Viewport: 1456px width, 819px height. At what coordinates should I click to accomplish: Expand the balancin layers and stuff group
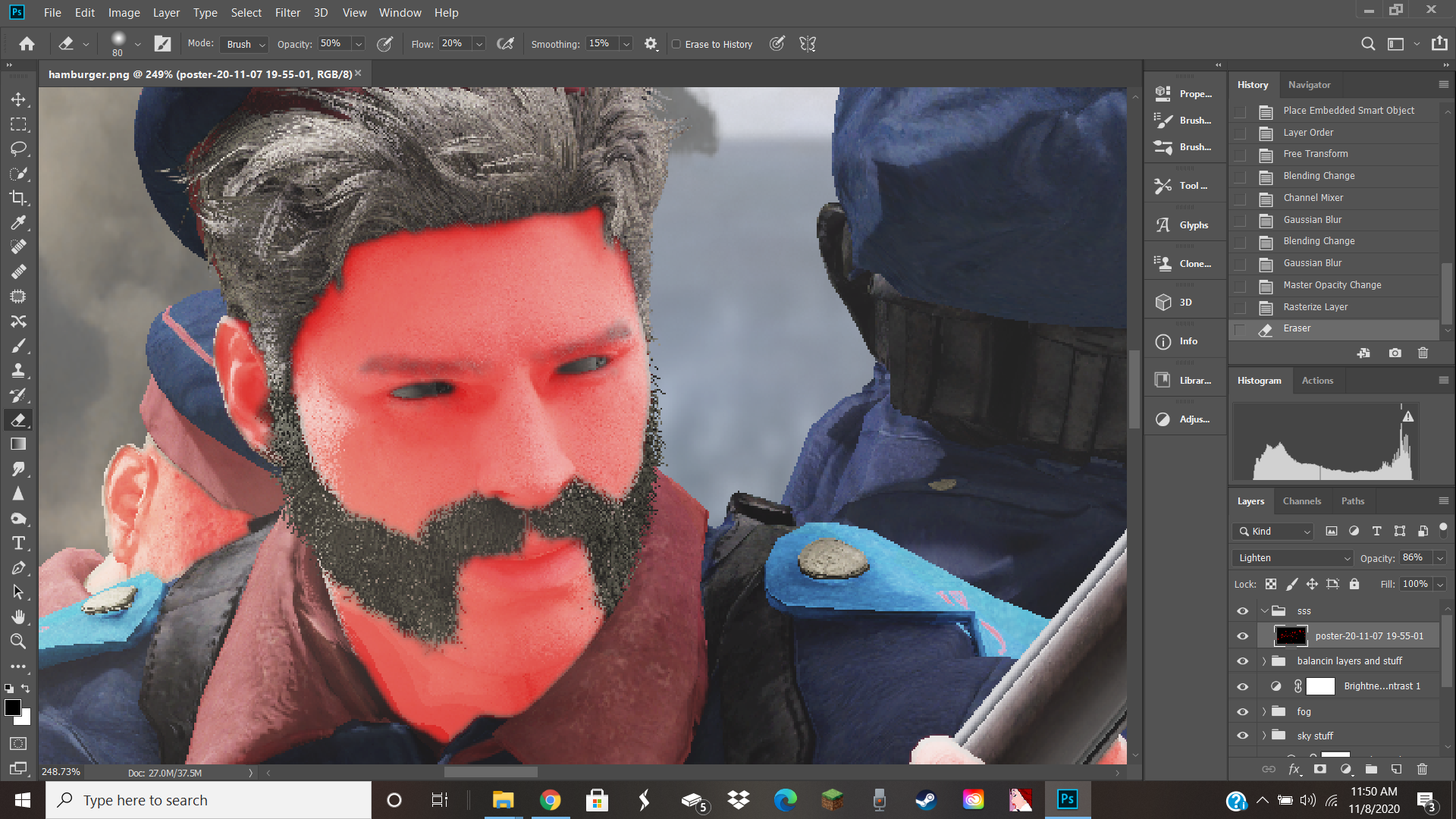(x=1264, y=661)
